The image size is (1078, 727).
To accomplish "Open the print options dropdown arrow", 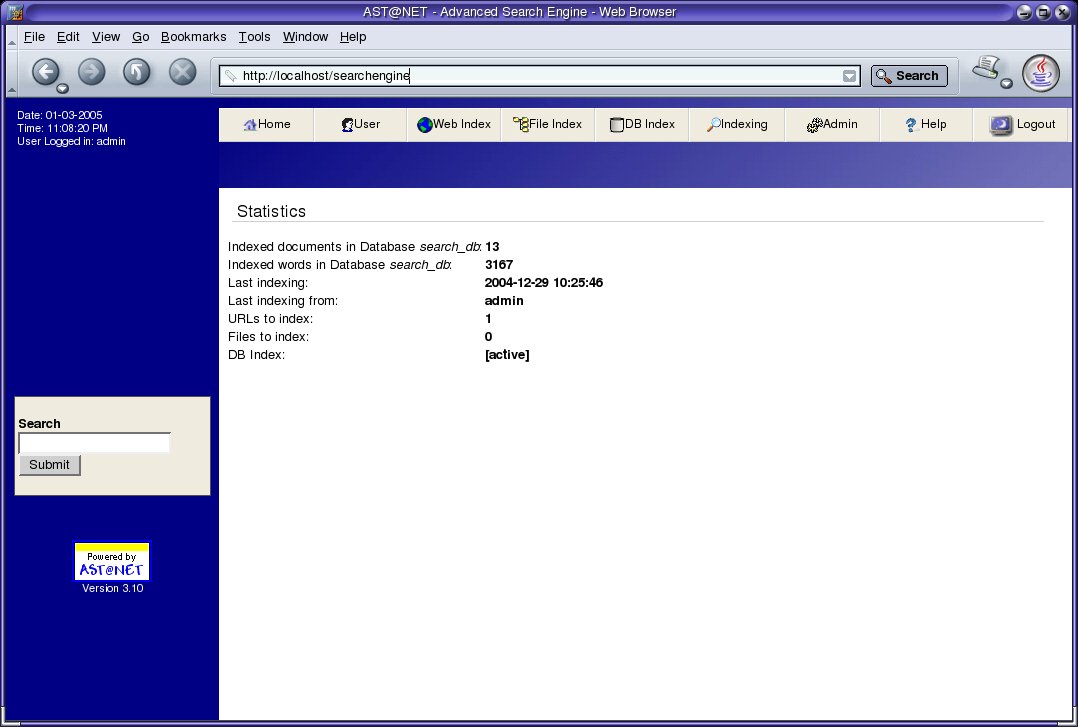I will click(1006, 84).
